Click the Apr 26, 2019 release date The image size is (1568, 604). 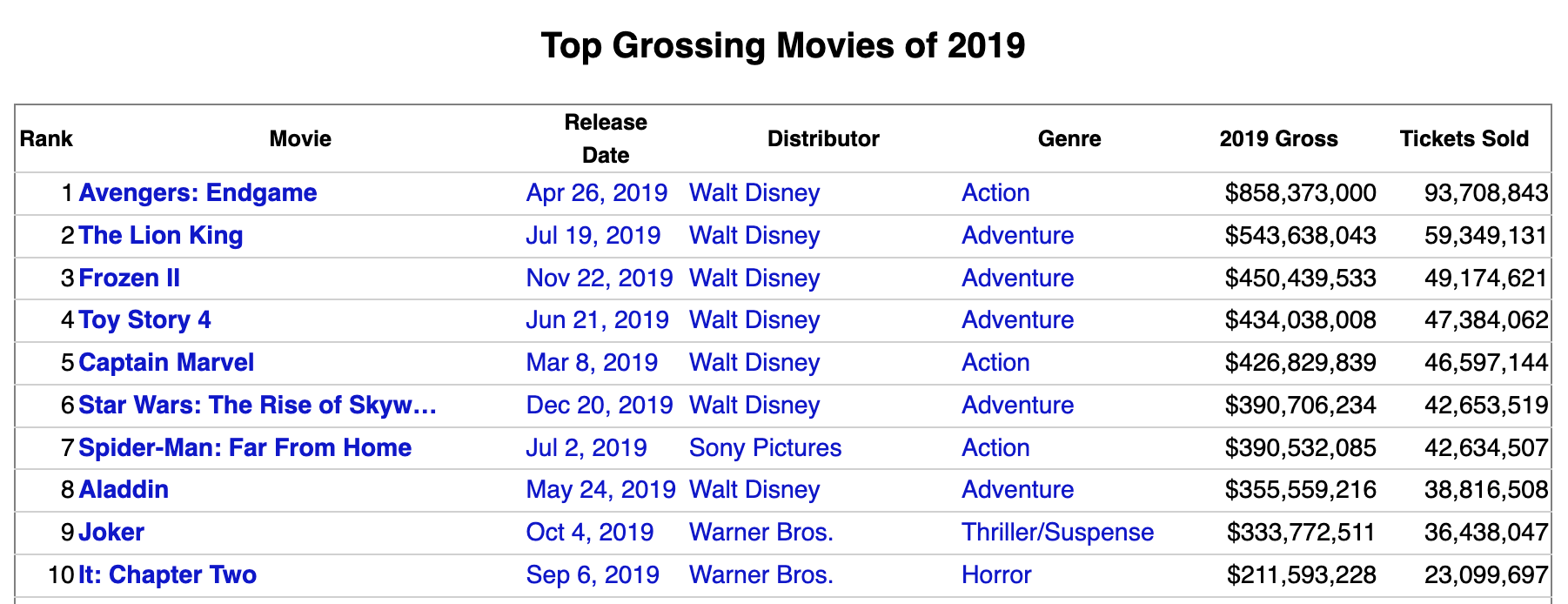click(596, 192)
